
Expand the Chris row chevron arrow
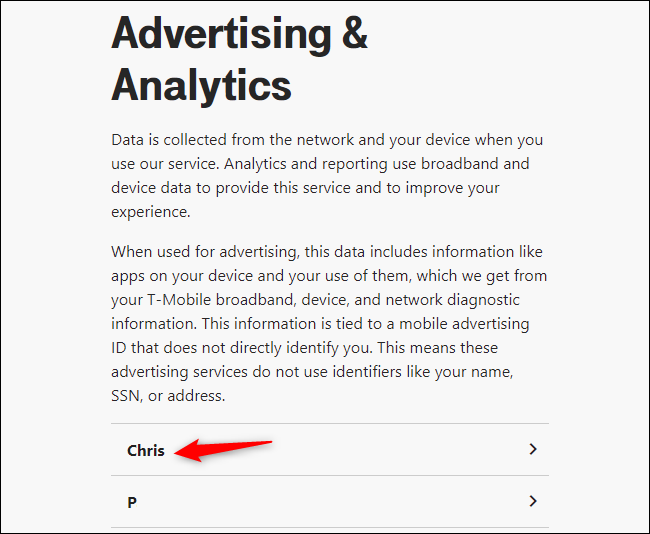pyautogui.click(x=533, y=450)
